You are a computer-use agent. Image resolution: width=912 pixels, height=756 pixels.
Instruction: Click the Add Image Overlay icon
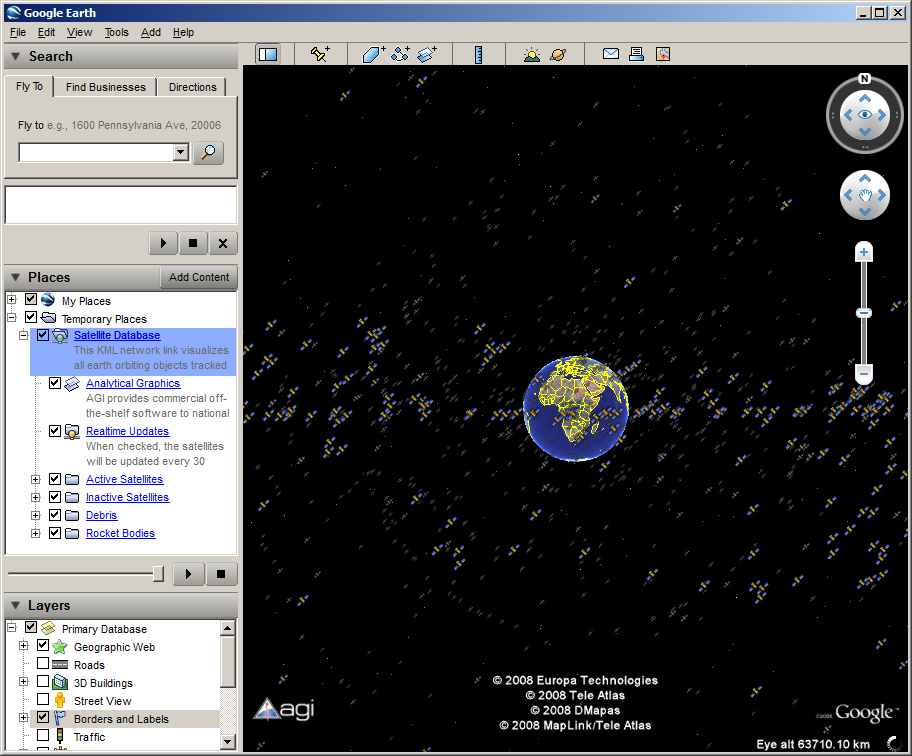click(x=427, y=55)
